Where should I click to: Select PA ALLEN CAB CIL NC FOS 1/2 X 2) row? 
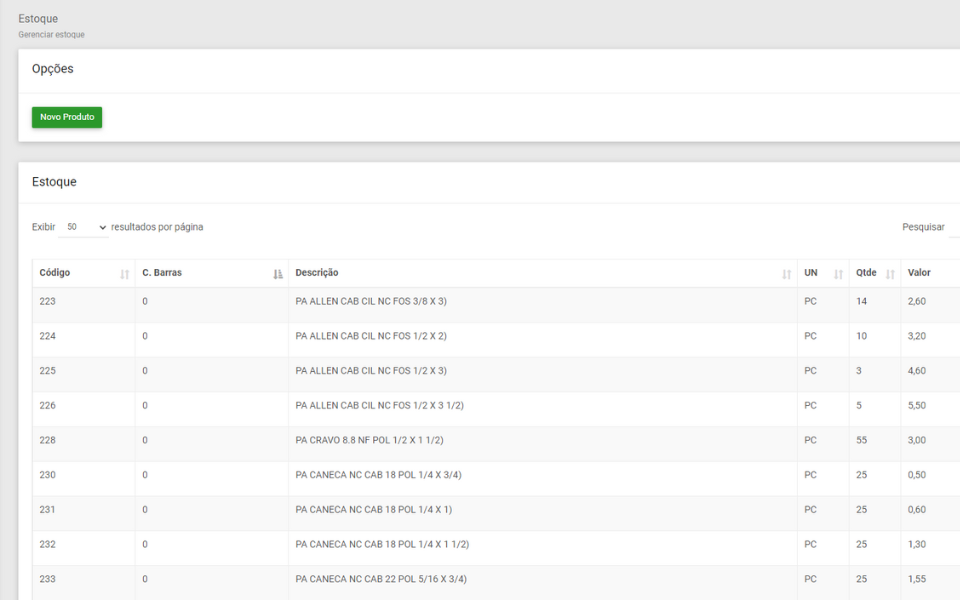(496, 336)
